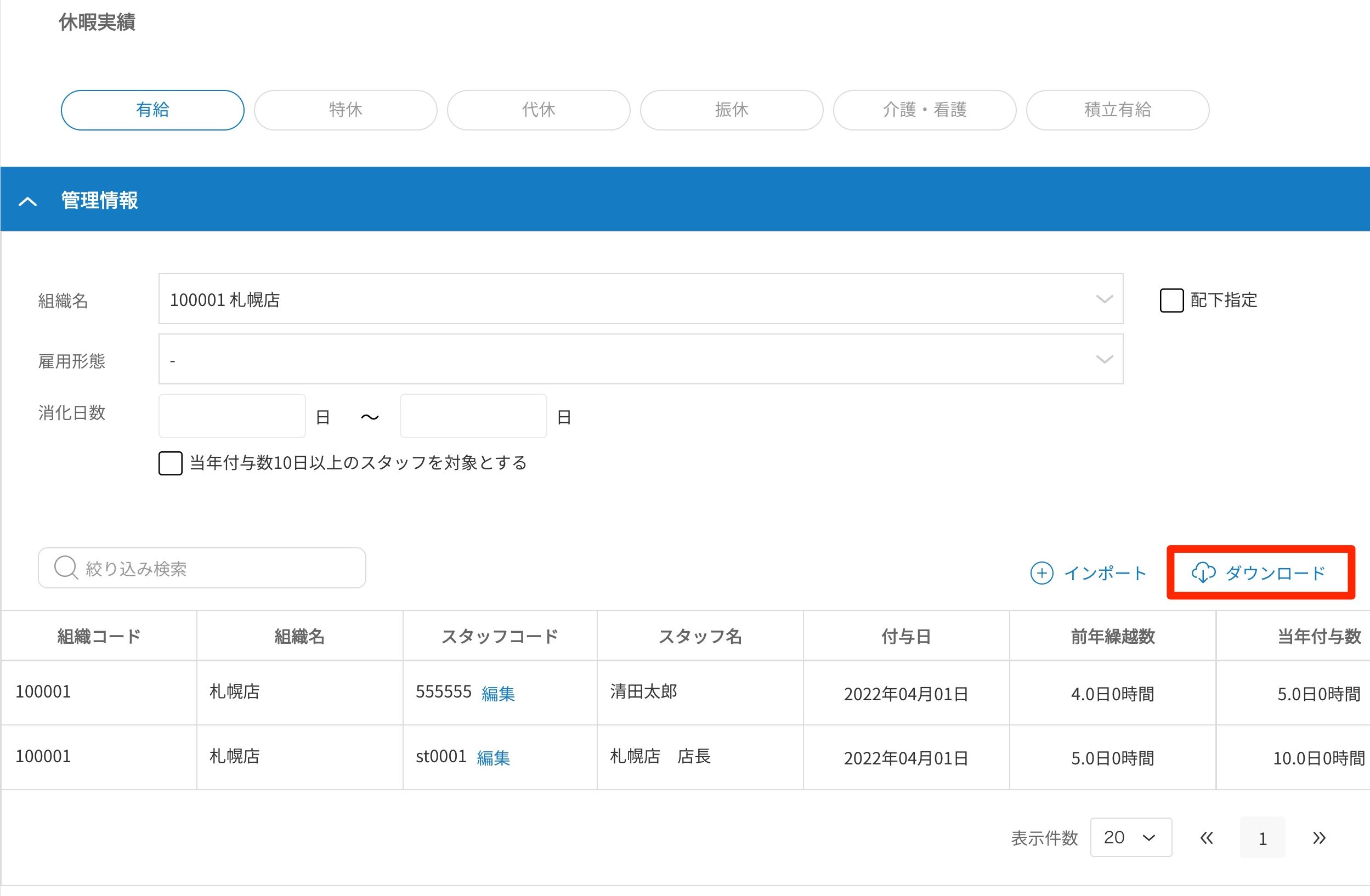Viewport: 1370px width, 896px height.
Task: Click page number 1 button
Action: tap(1263, 838)
